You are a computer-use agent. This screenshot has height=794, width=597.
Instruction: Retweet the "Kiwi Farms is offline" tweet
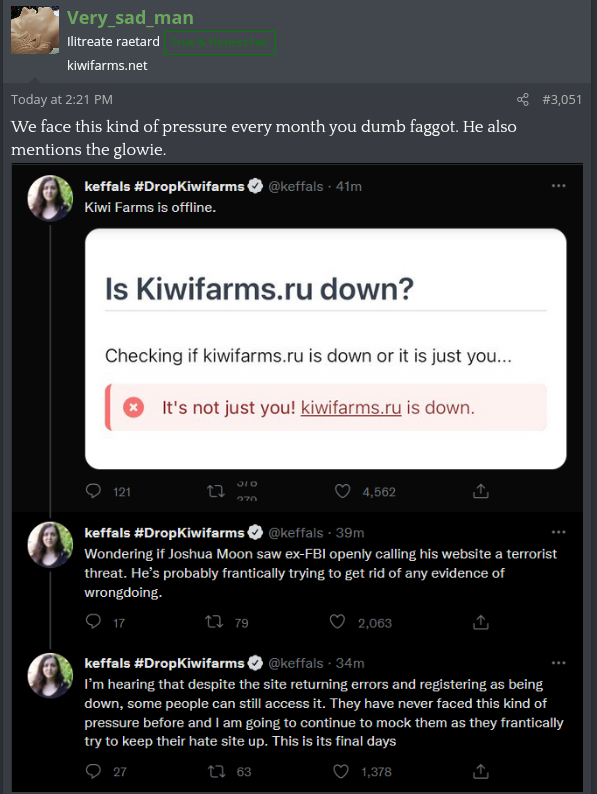[216, 491]
